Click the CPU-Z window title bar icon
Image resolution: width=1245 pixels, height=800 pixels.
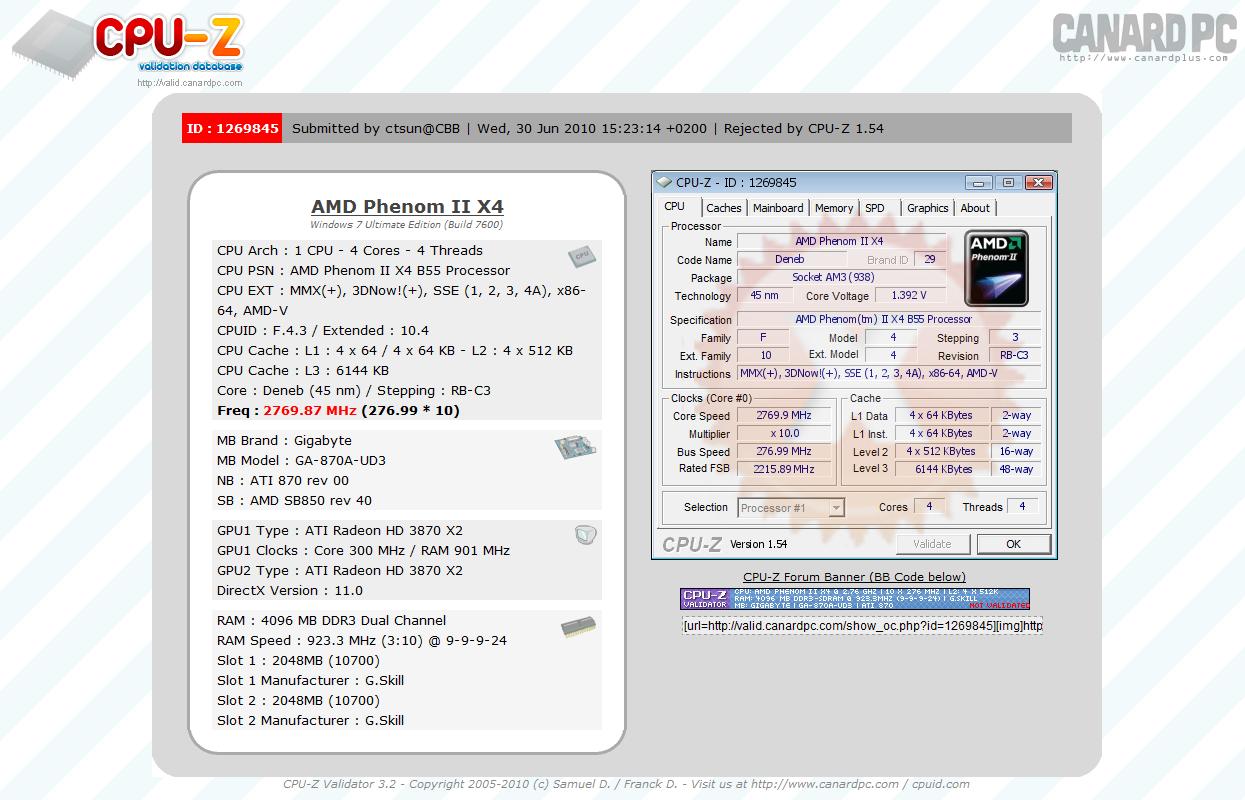tap(664, 183)
